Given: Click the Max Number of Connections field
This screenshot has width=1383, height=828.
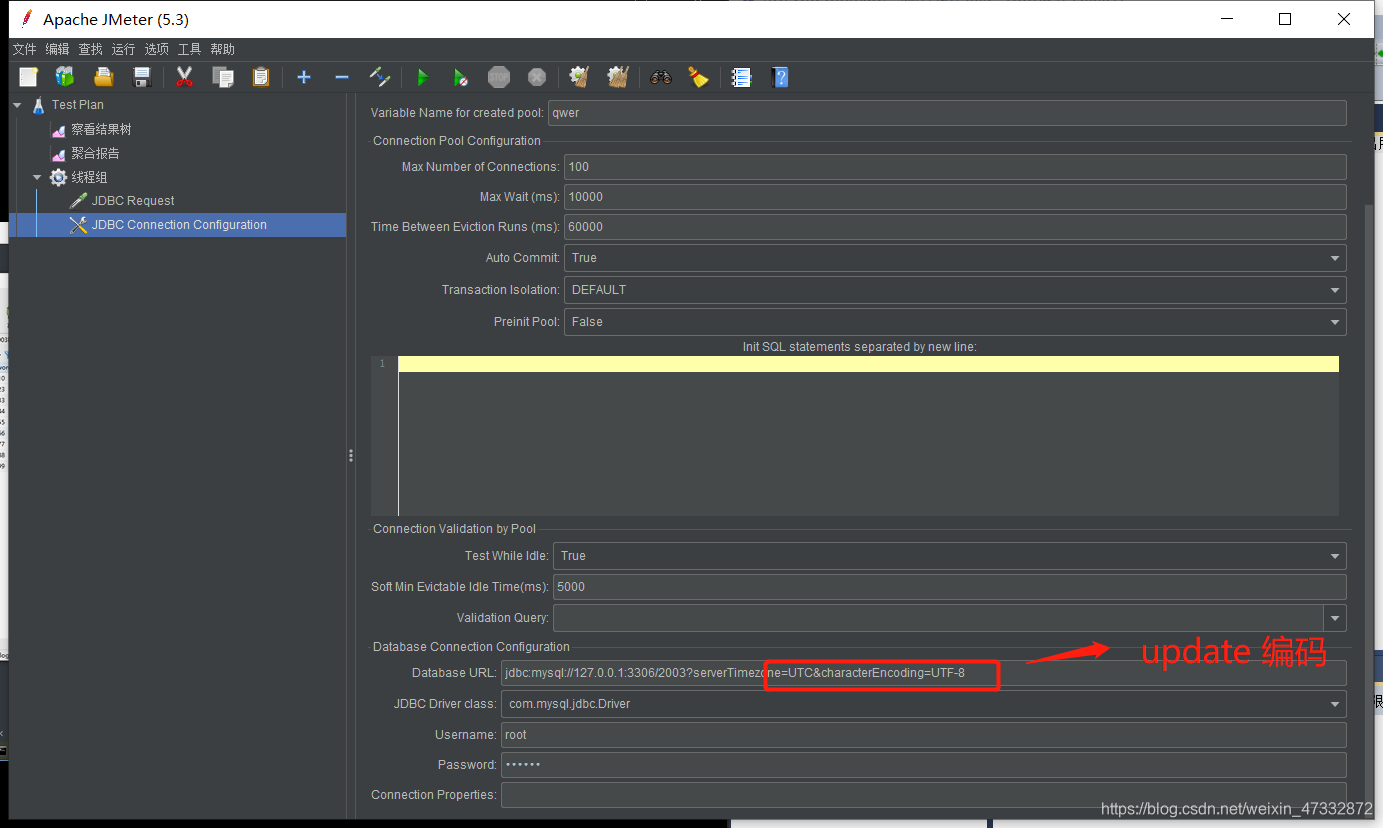Looking at the screenshot, I should 955,167.
